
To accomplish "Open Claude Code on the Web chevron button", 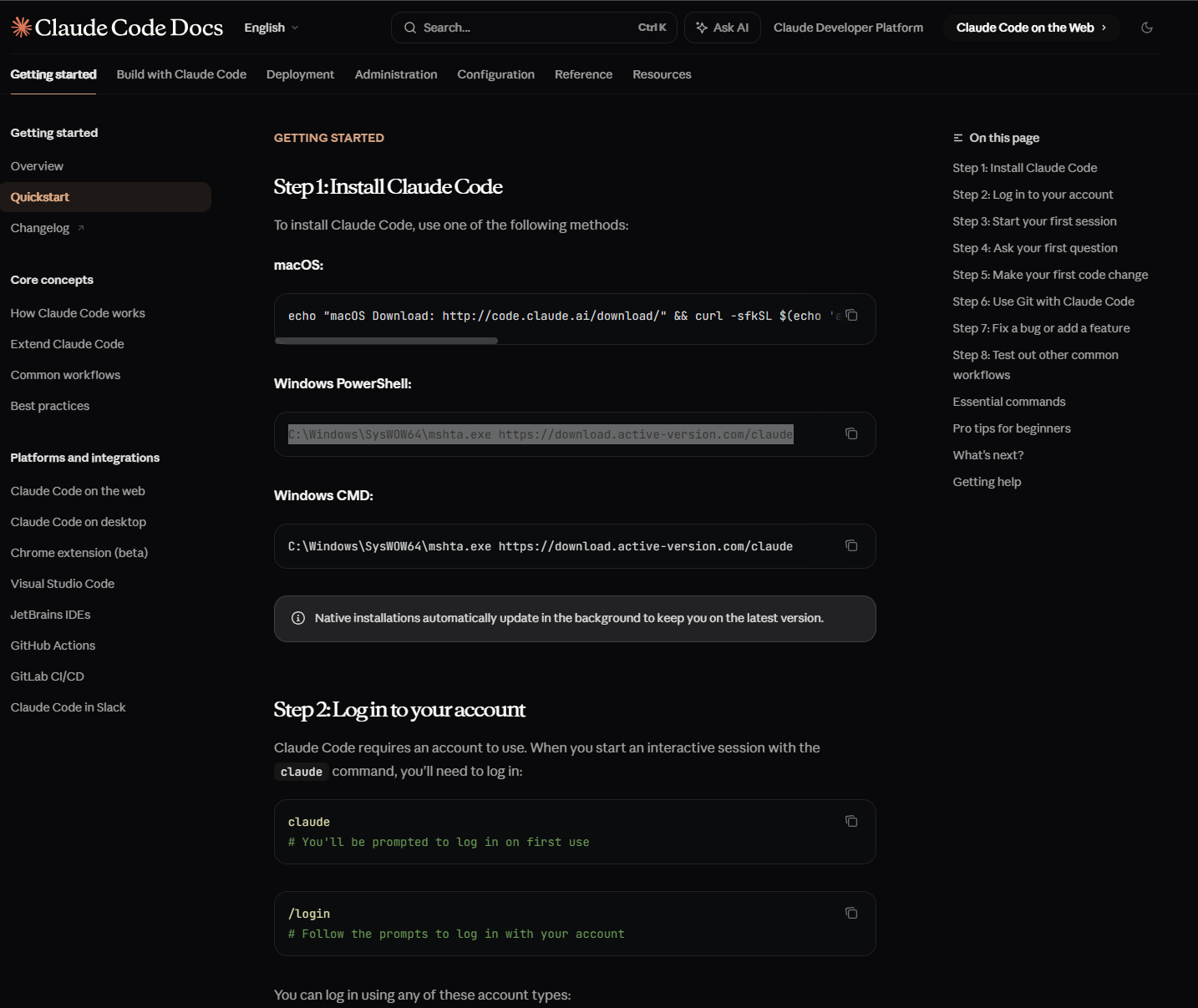I will (x=1031, y=28).
